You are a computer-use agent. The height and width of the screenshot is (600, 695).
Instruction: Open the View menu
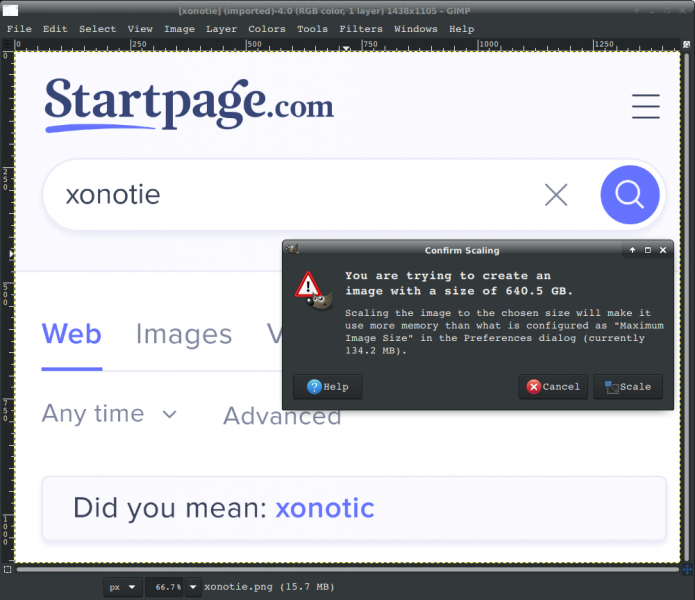(140, 29)
